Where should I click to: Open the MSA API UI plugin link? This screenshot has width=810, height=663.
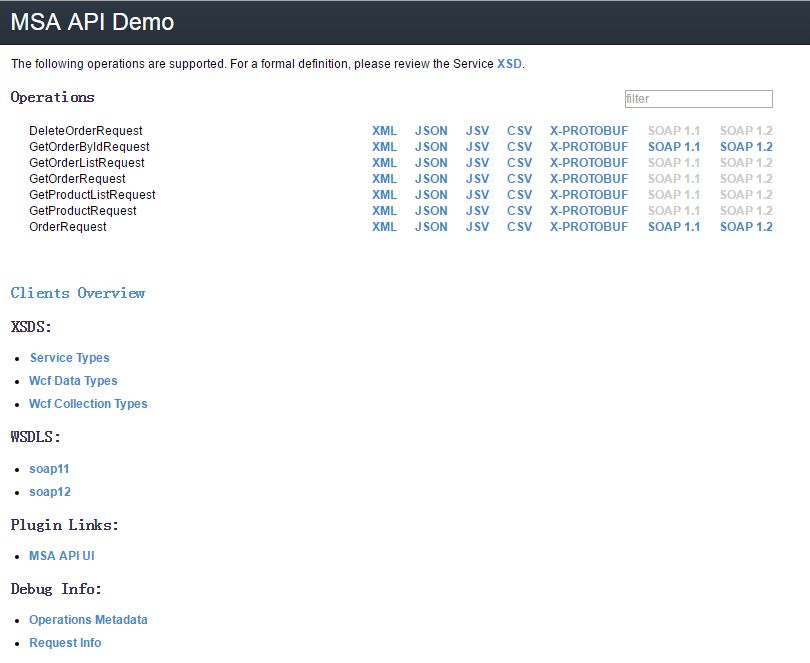pos(61,556)
